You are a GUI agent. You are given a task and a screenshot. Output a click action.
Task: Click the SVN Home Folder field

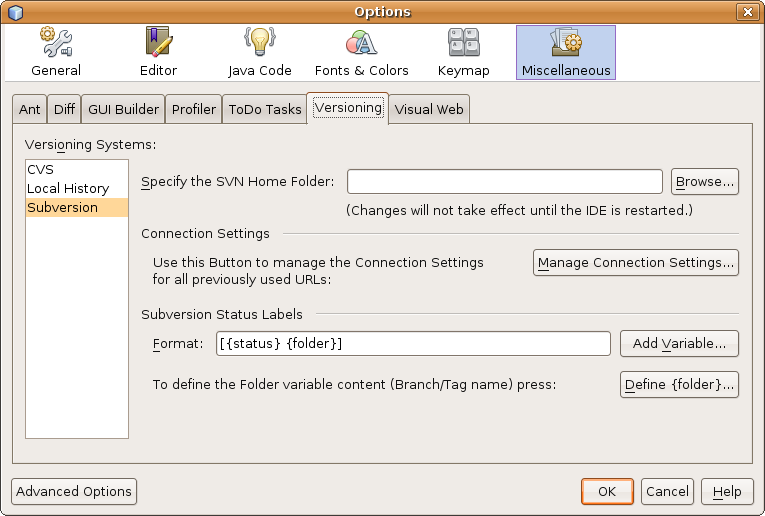point(504,181)
